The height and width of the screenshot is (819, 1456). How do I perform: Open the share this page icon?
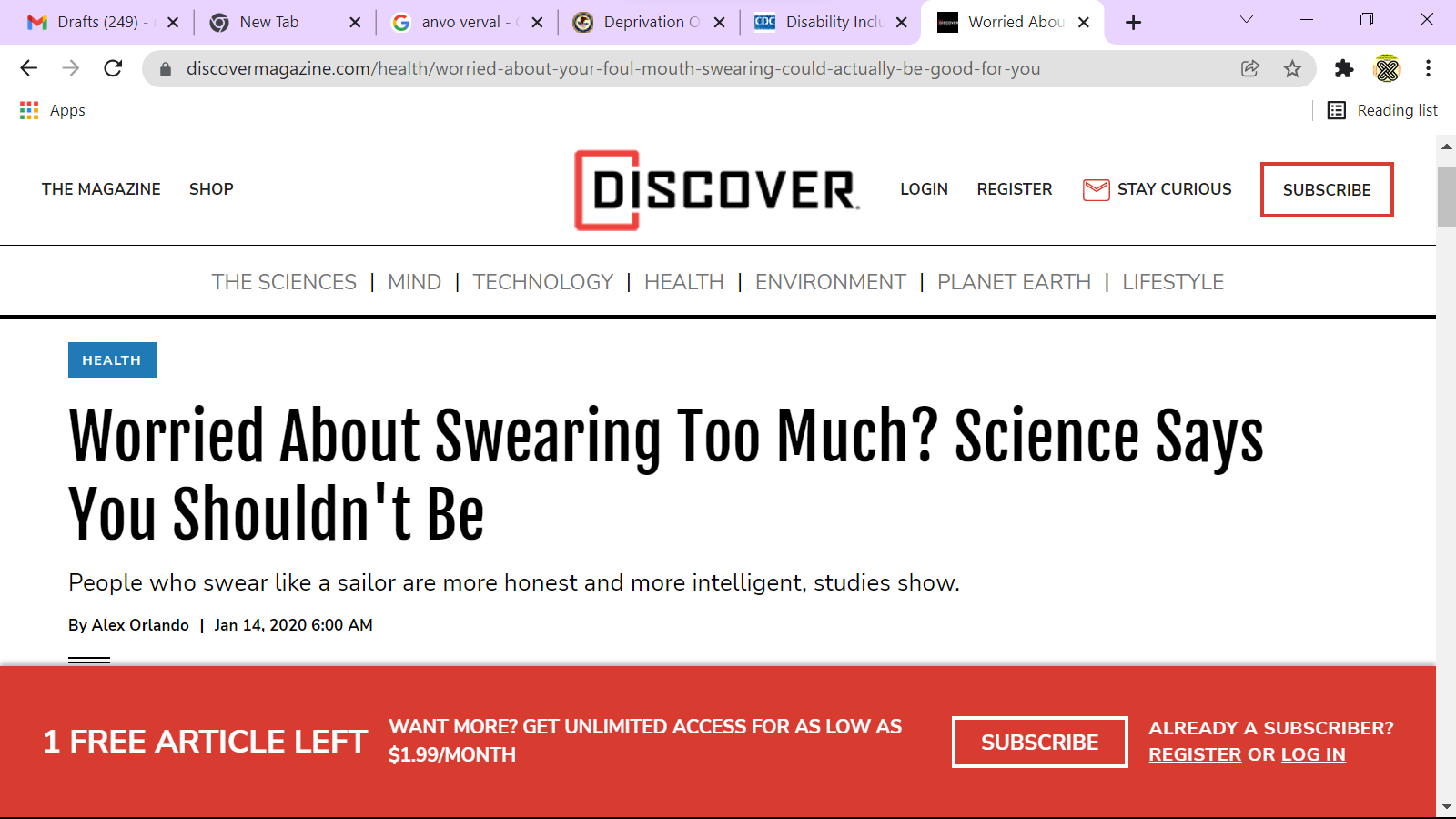click(x=1250, y=68)
